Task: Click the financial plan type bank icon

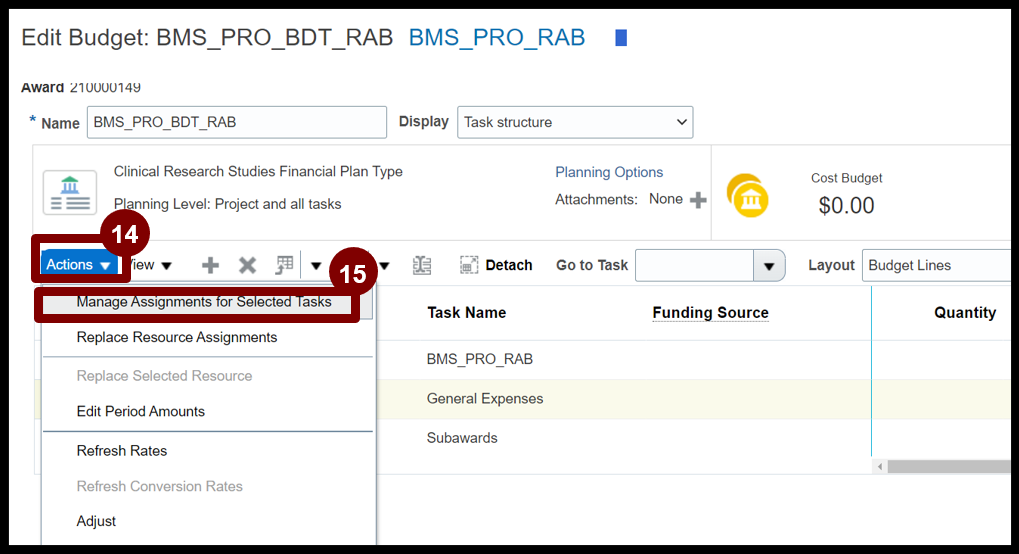Action: (70, 192)
